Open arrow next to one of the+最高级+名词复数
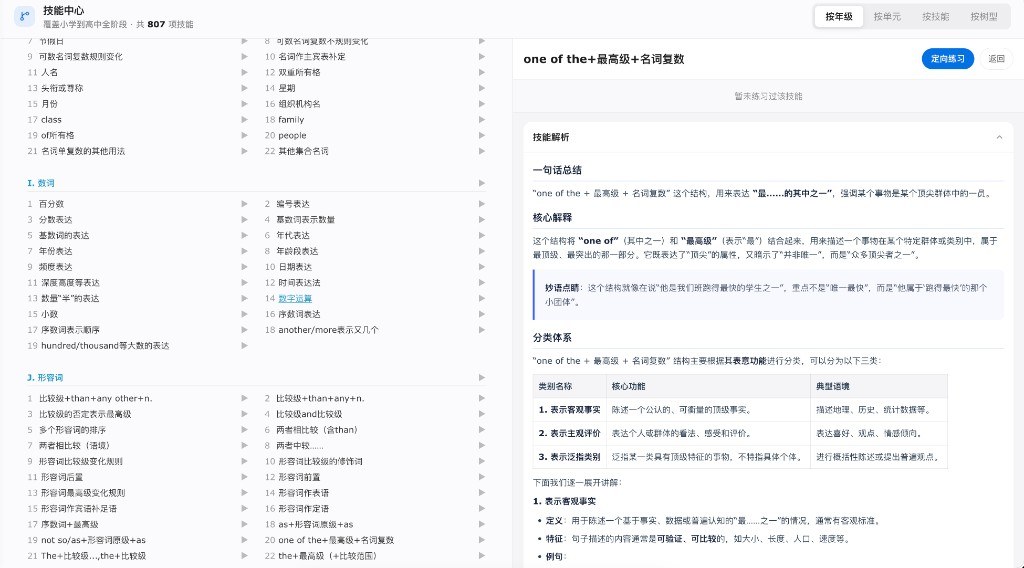 (x=482, y=540)
